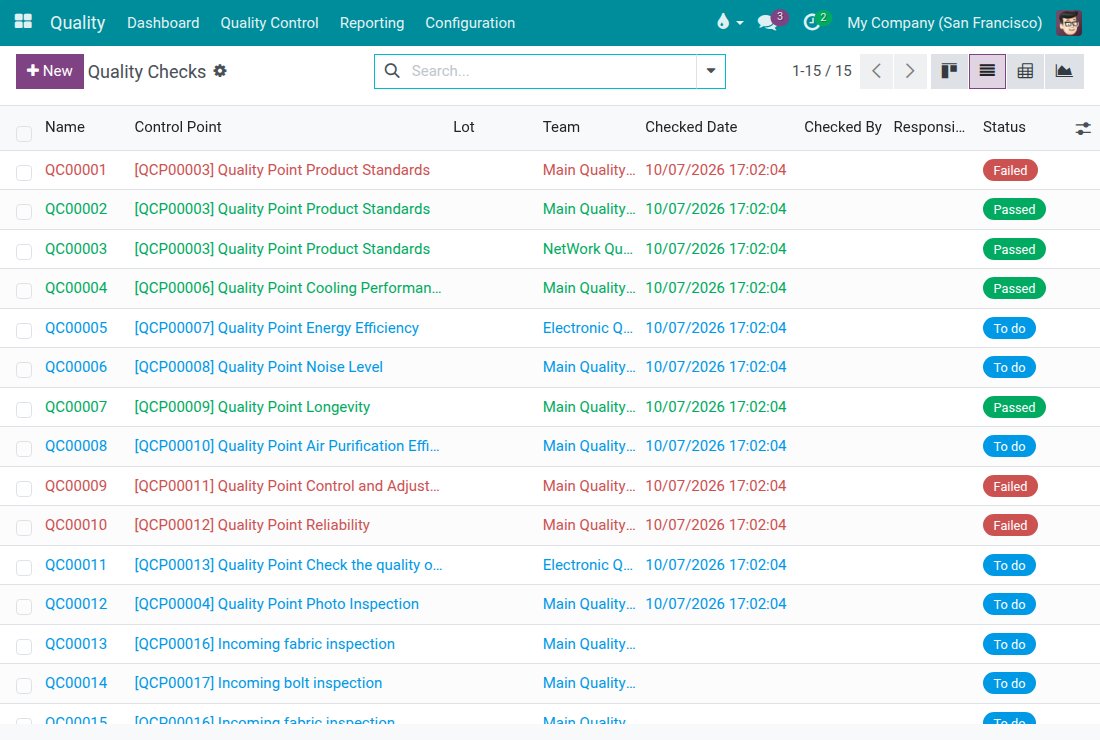
Task: Create a new quality check with New
Action: tap(50, 71)
